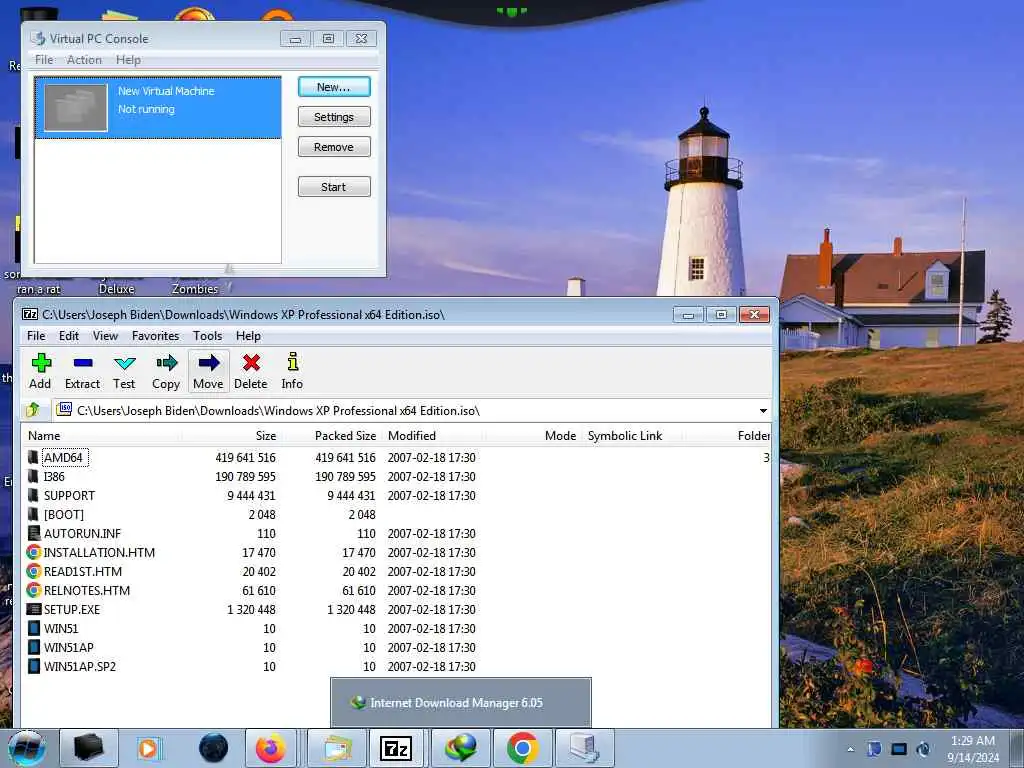Open the Help menu in 7-Zip
This screenshot has width=1024, height=768.
(248, 336)
